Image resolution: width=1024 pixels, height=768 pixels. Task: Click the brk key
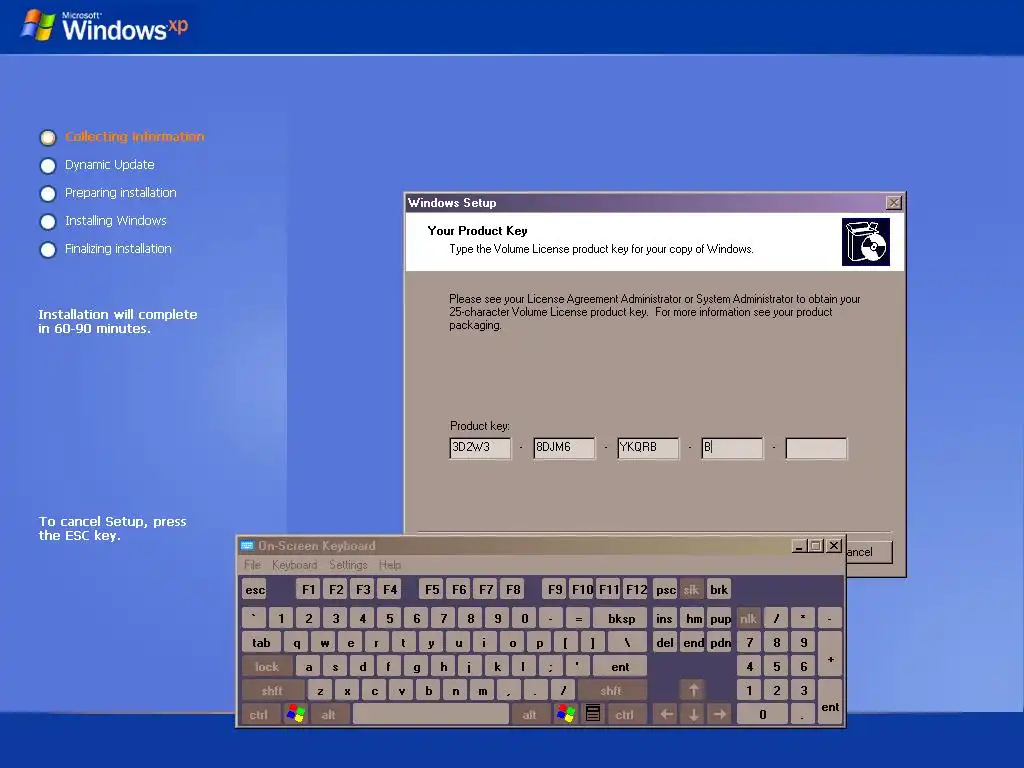(719, 590)
